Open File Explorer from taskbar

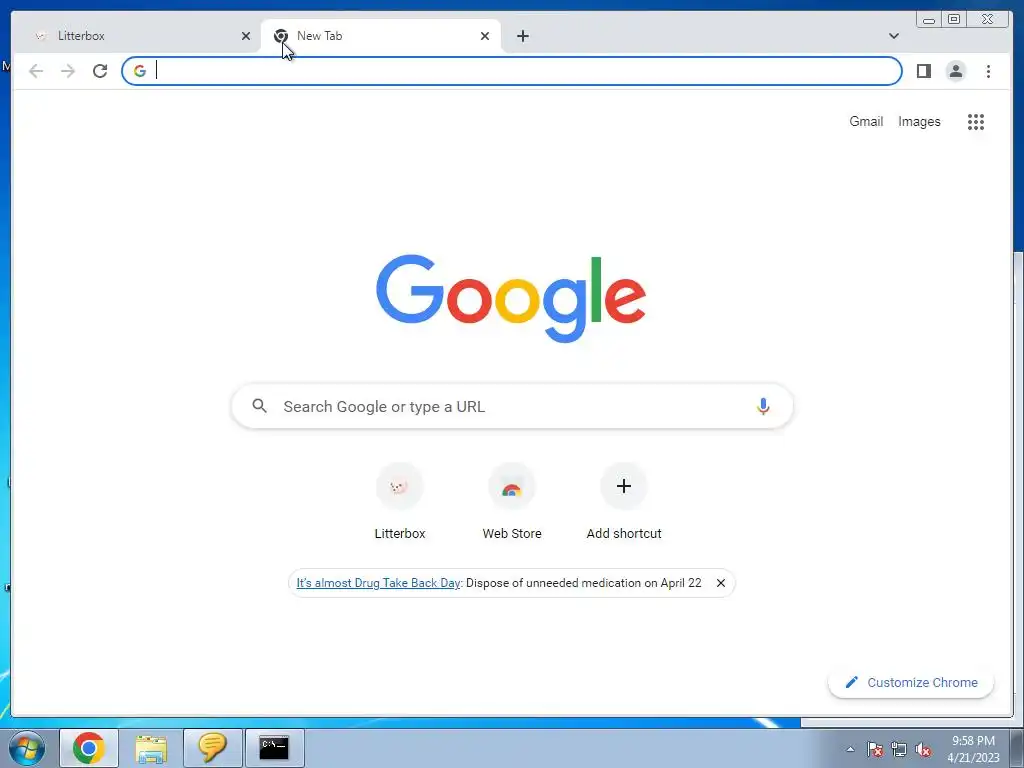[151, 748]
